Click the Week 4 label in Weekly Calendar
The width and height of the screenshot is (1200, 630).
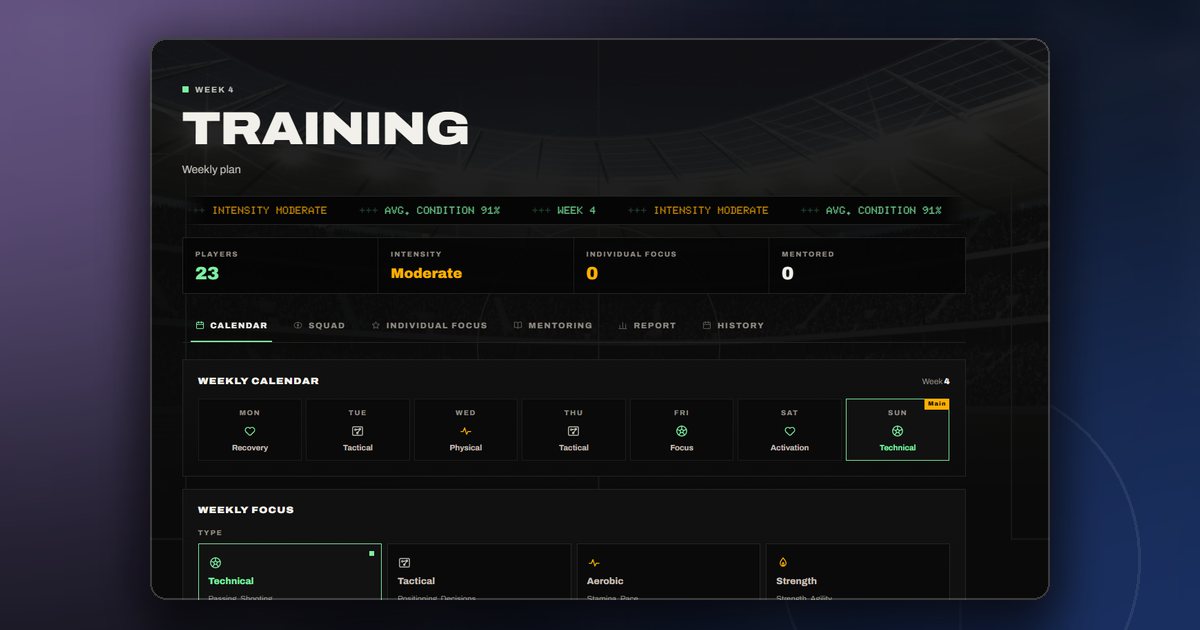(x=936, y=381)
